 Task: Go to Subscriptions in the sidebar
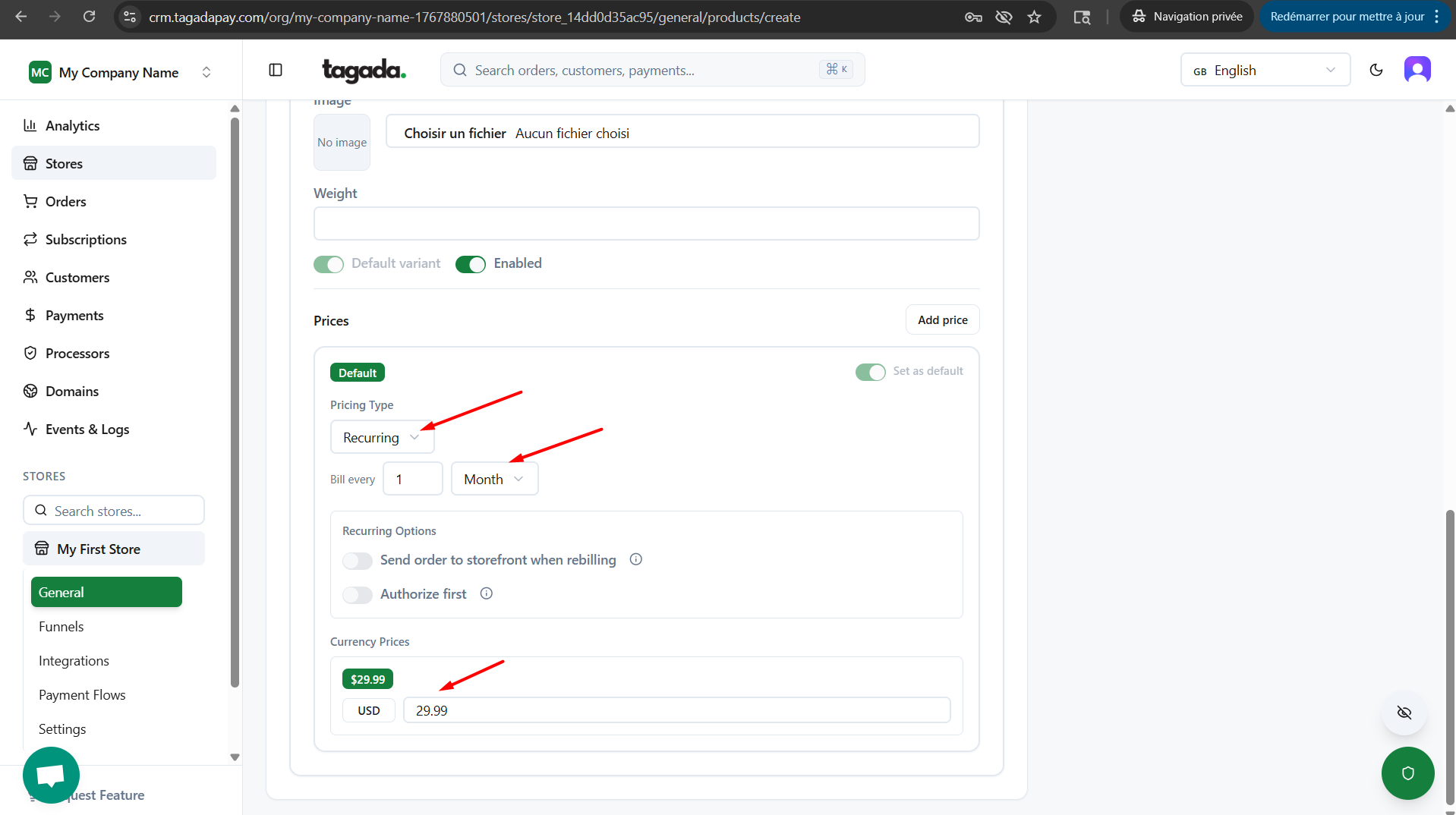pos(86,239)
